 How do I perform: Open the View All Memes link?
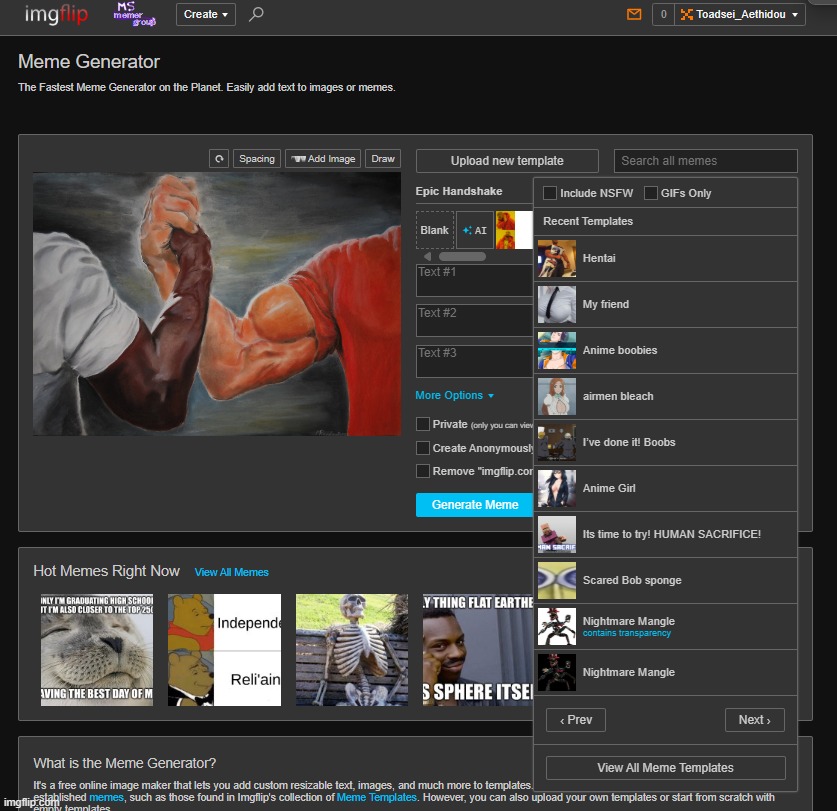coord(231,572)
